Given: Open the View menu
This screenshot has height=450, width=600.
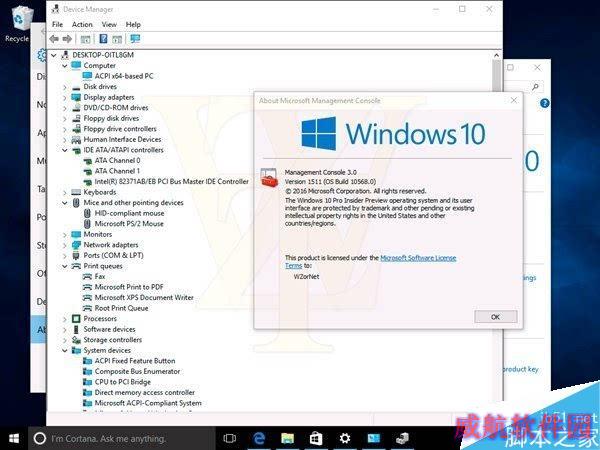Looking at the screenshot, I should click(109, 24).
